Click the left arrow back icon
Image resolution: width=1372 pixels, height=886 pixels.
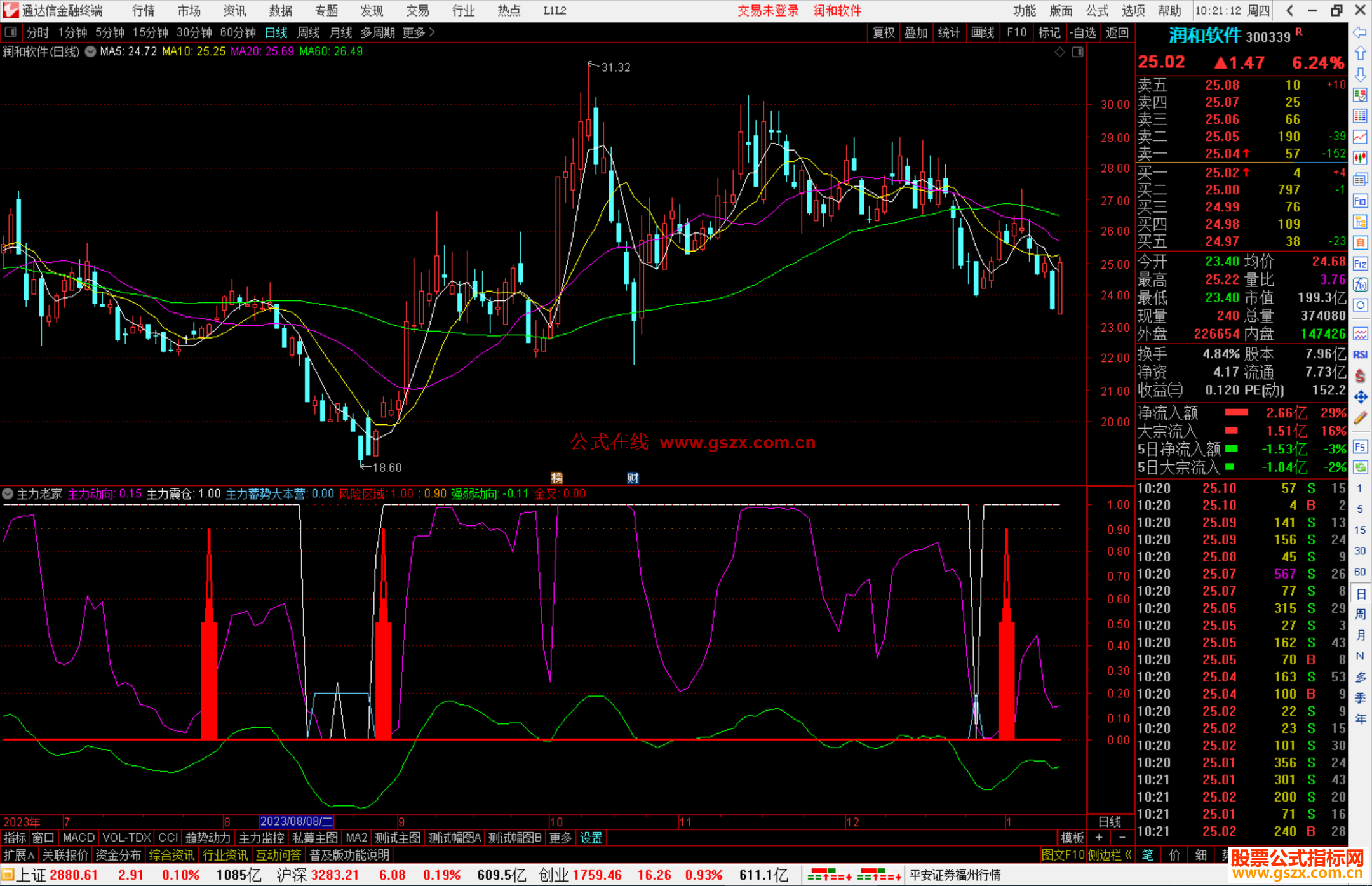pyautogui.click(x=1360, y=32)
